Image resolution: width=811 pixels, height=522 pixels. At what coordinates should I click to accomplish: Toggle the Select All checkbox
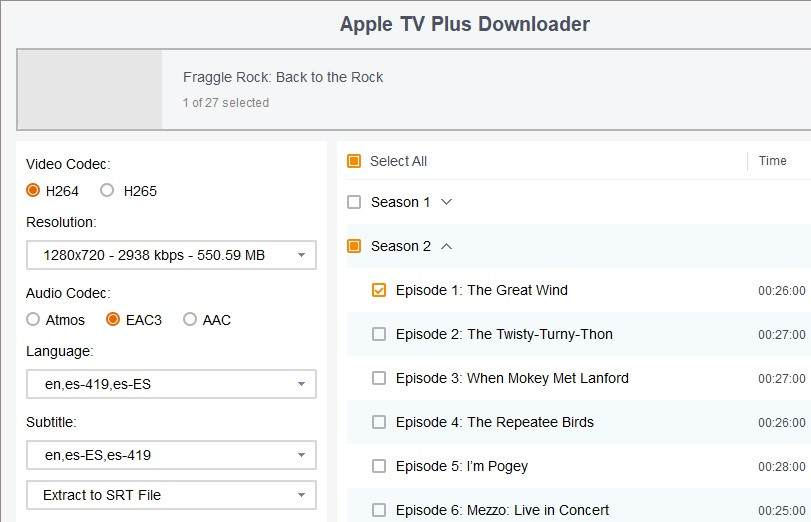point(354,161)
